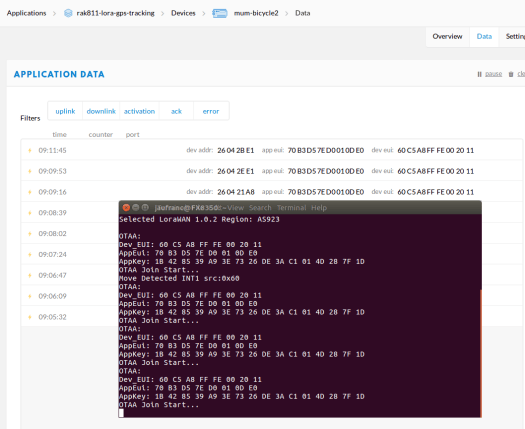Switch to the Overview tab
The width and height of the screenshot is (525, 429).
pos(447,37)
